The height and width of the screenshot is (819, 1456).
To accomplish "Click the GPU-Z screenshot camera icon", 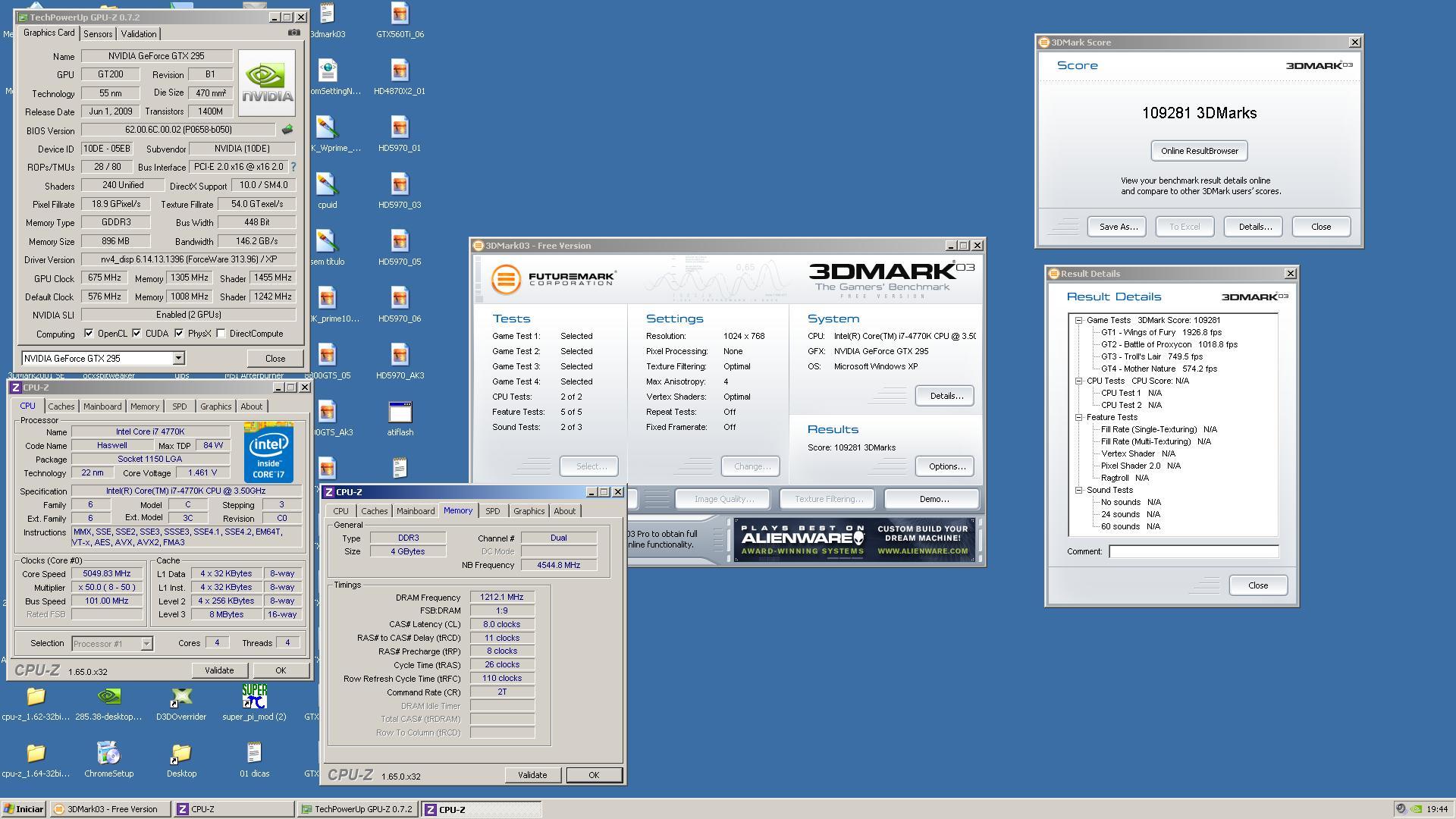I will [294, 33].
